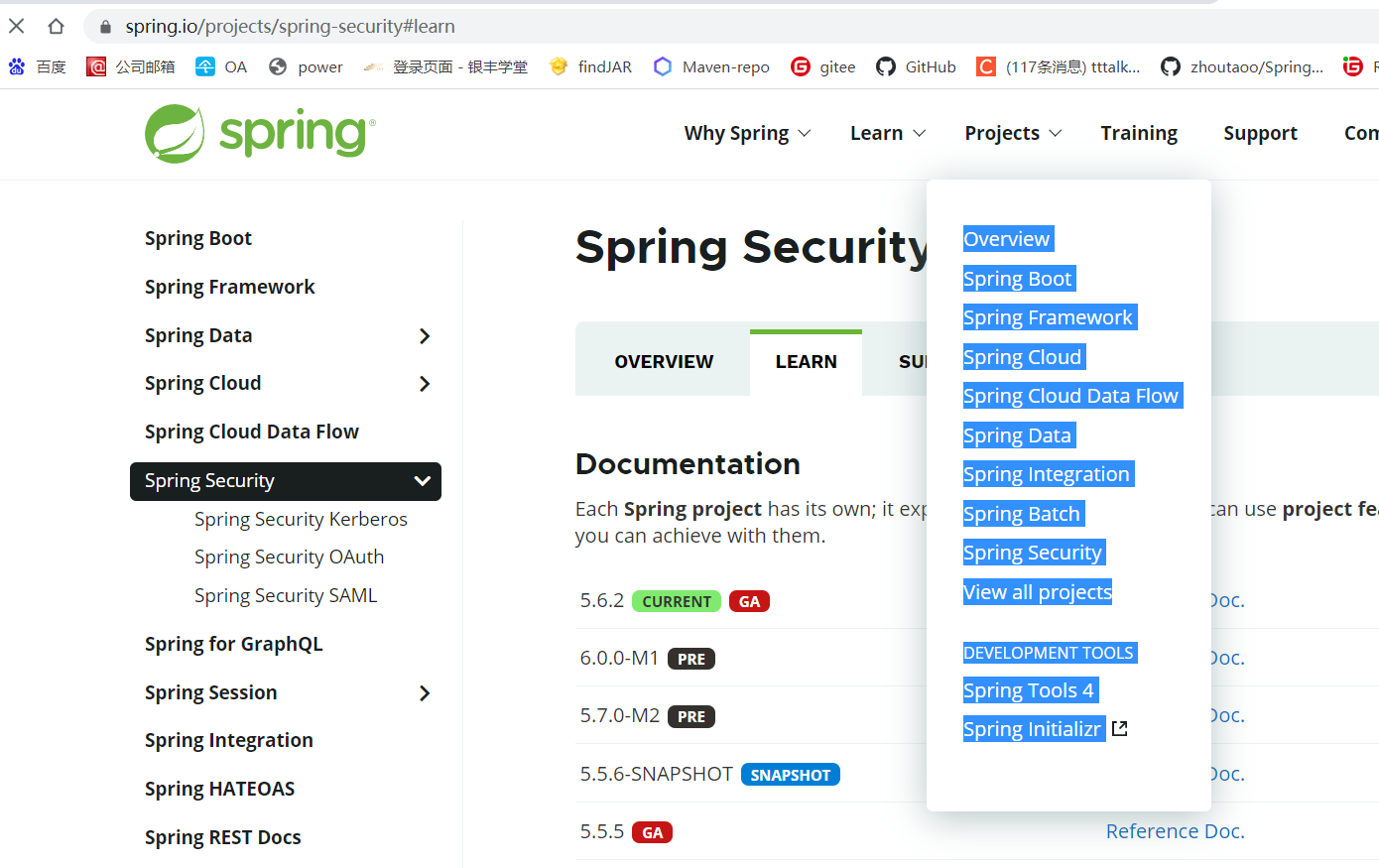Image resolution: width=1379 pixels, height=868 pixels.
Task: Open the power bookmark
Action: pos(306,66)
